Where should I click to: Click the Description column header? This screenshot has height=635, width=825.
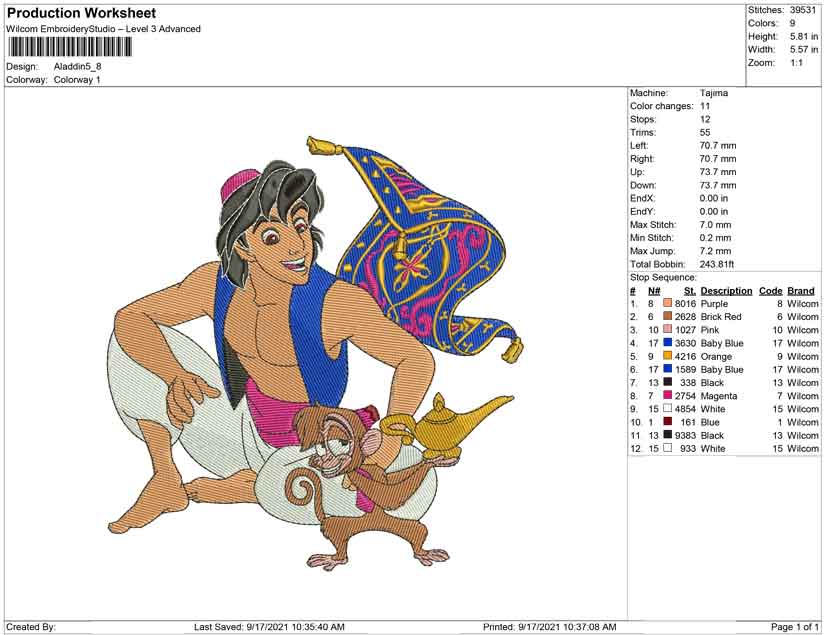pyautogui.click(x=726, y=291)
